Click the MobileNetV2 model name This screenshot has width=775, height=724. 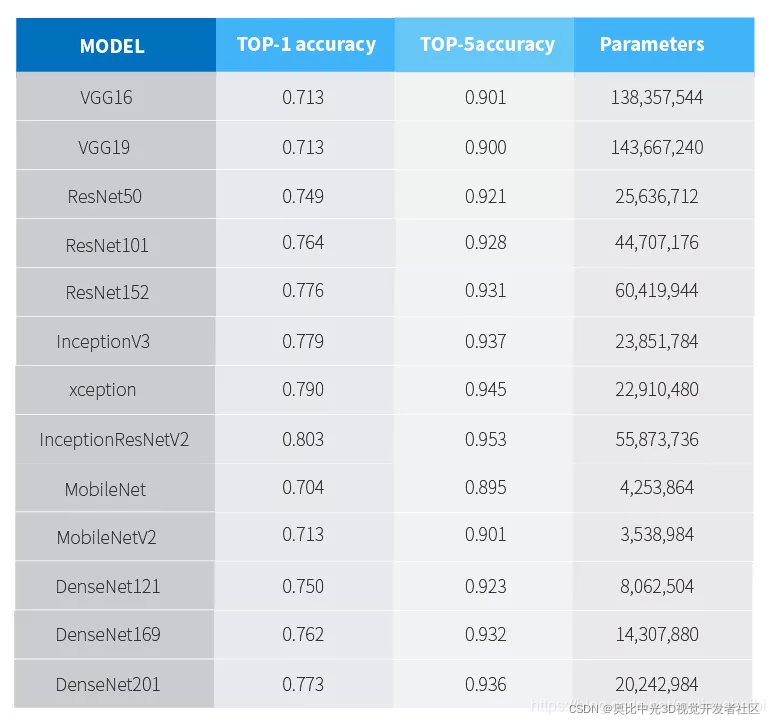pyautogui.click(x=107, y=537)
